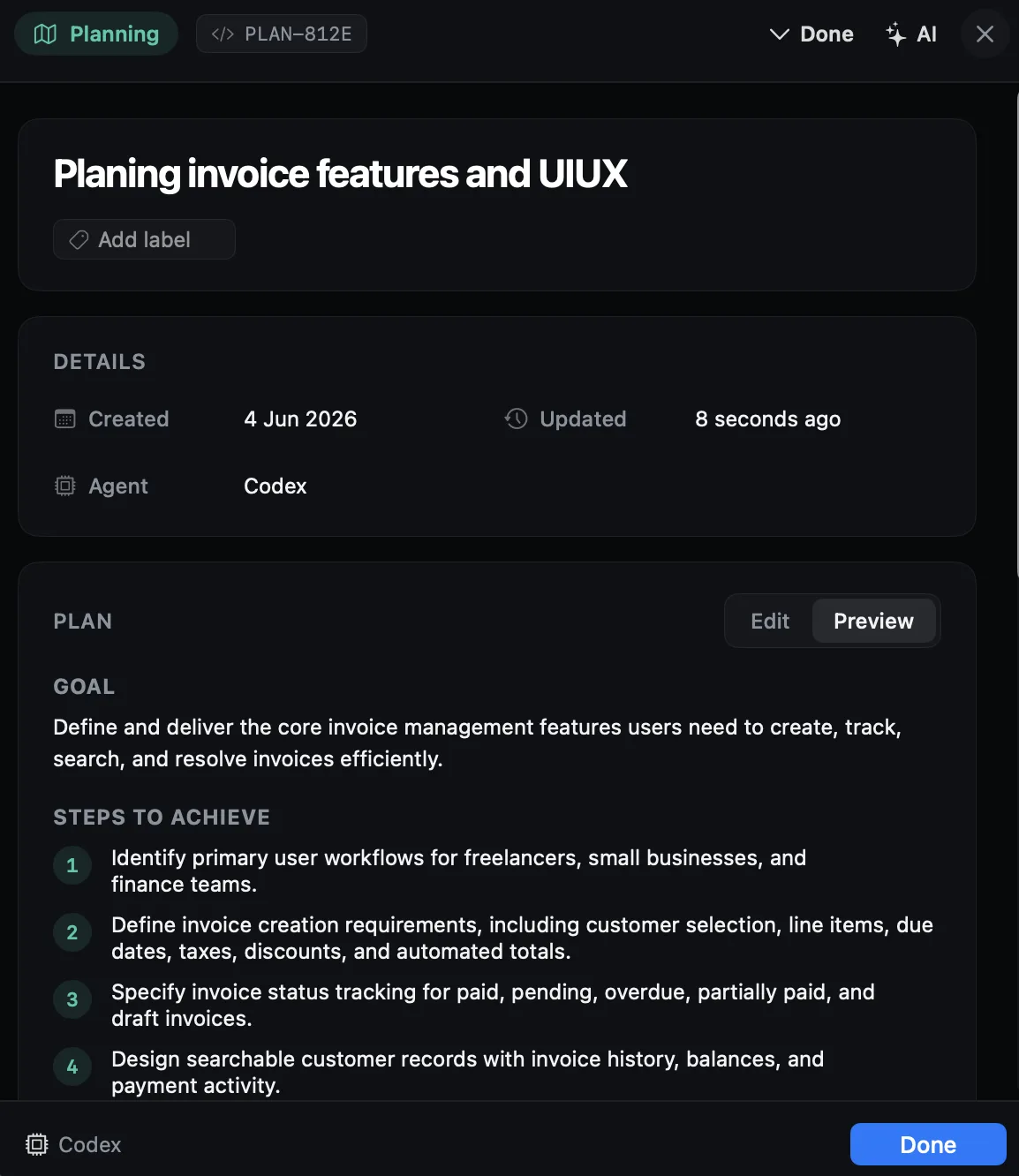
Task: Close the plan panel with X
Action: coord(985,34)
